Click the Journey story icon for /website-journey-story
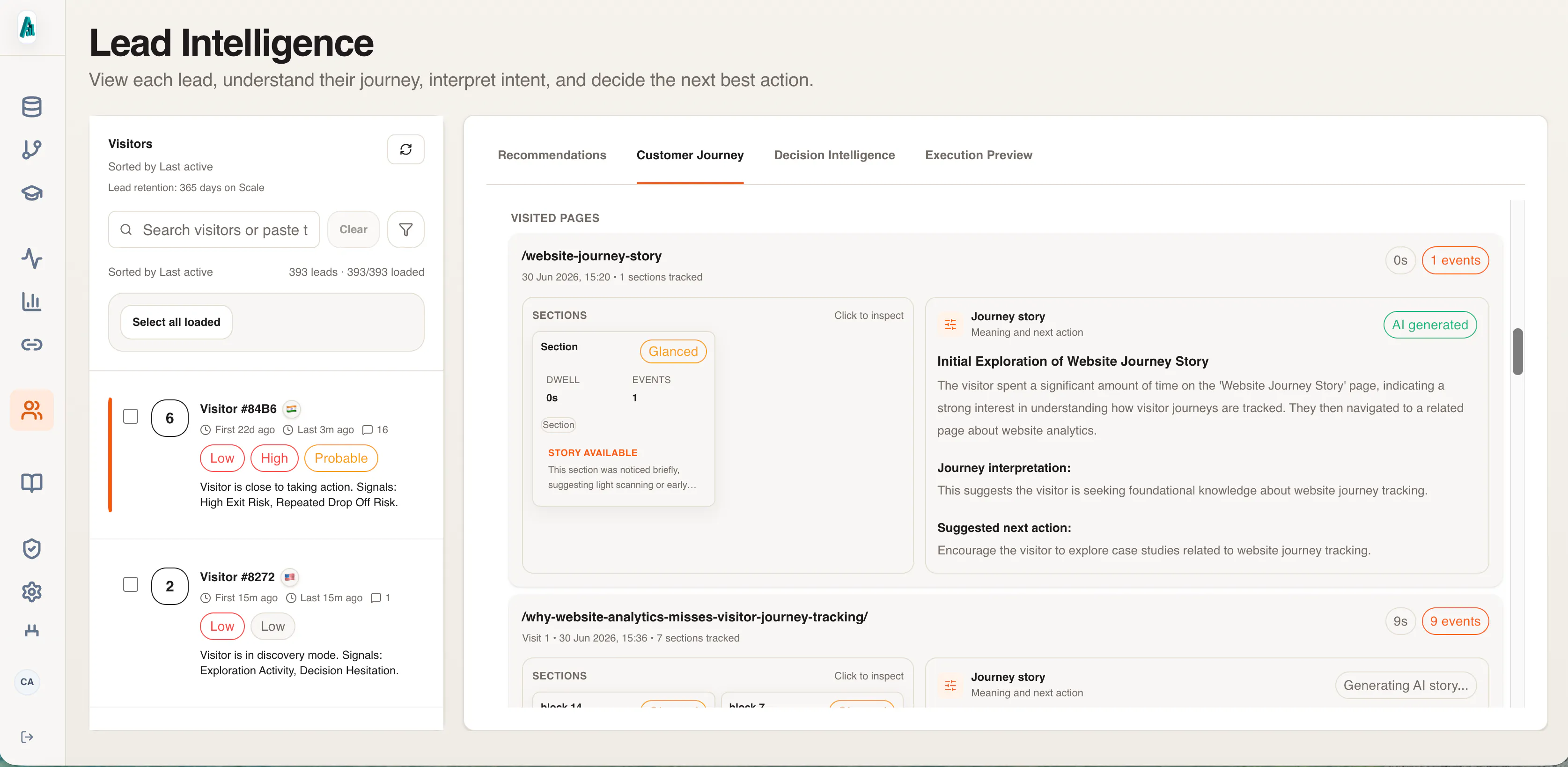1568x767 pixels. tap(950, 324)
